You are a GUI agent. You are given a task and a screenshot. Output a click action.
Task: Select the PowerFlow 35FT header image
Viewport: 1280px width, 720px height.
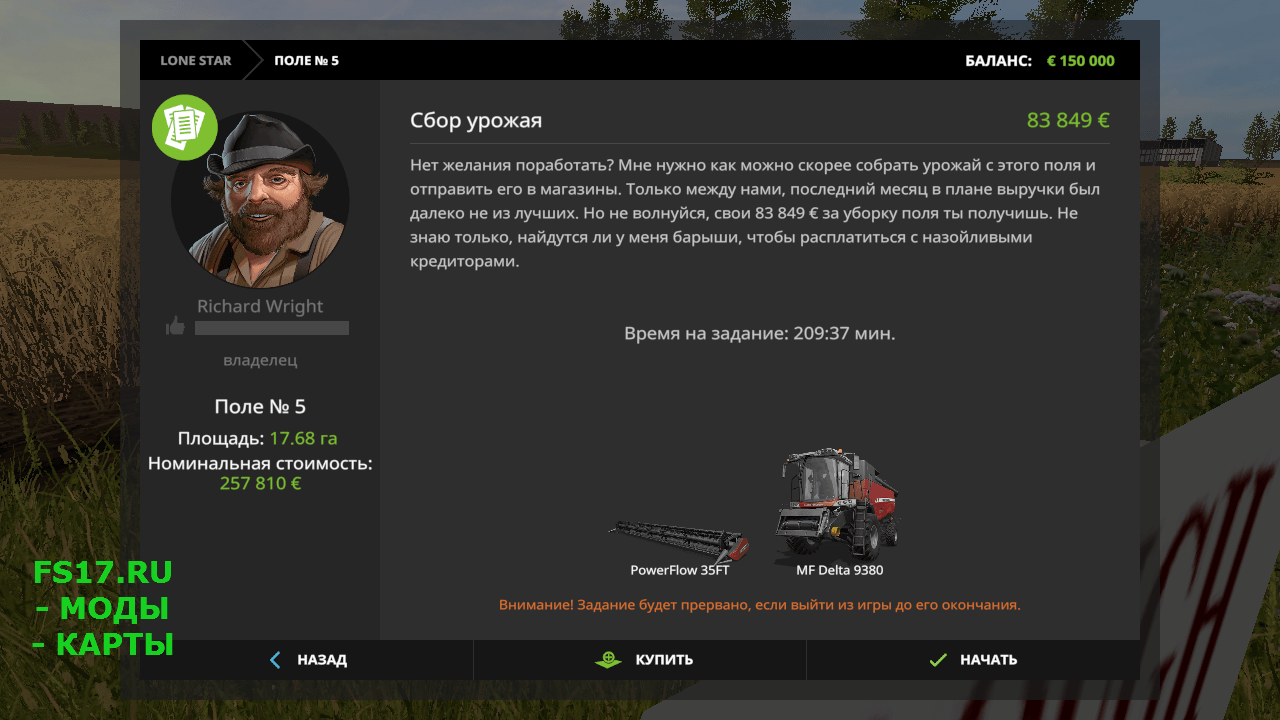pyautogui.click(x=679, y=540)
